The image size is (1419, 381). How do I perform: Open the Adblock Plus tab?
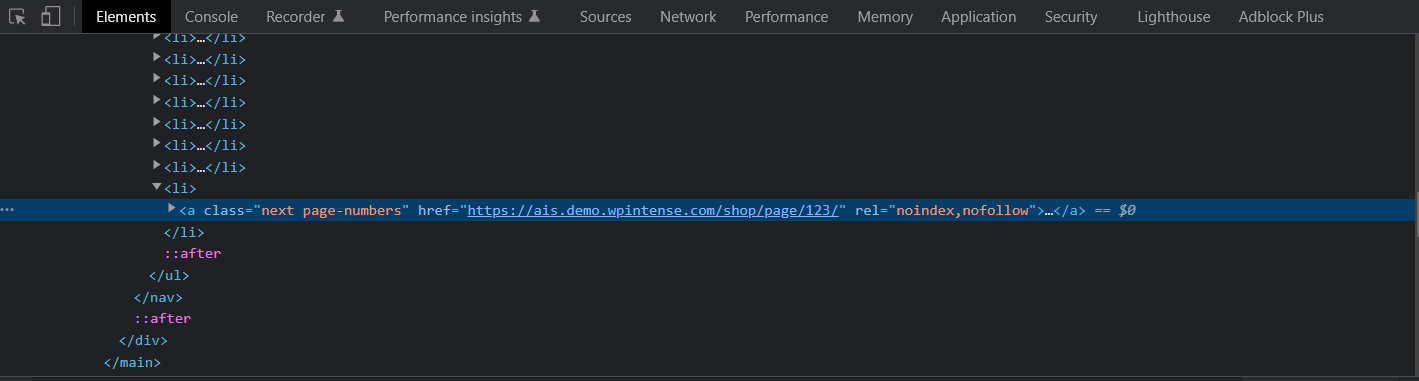pyautogui.click(x=1281, y=17)
